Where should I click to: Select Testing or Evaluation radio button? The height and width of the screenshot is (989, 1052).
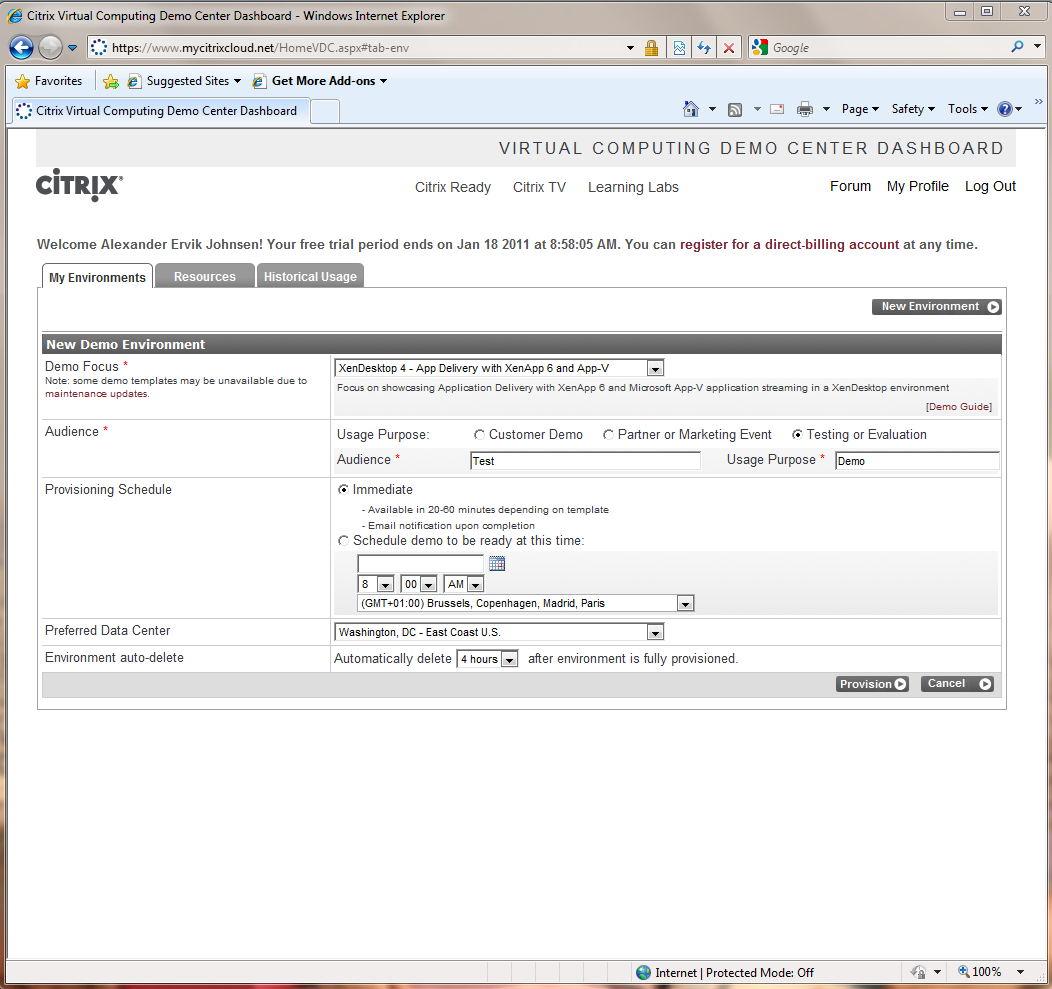pos(797,435)
